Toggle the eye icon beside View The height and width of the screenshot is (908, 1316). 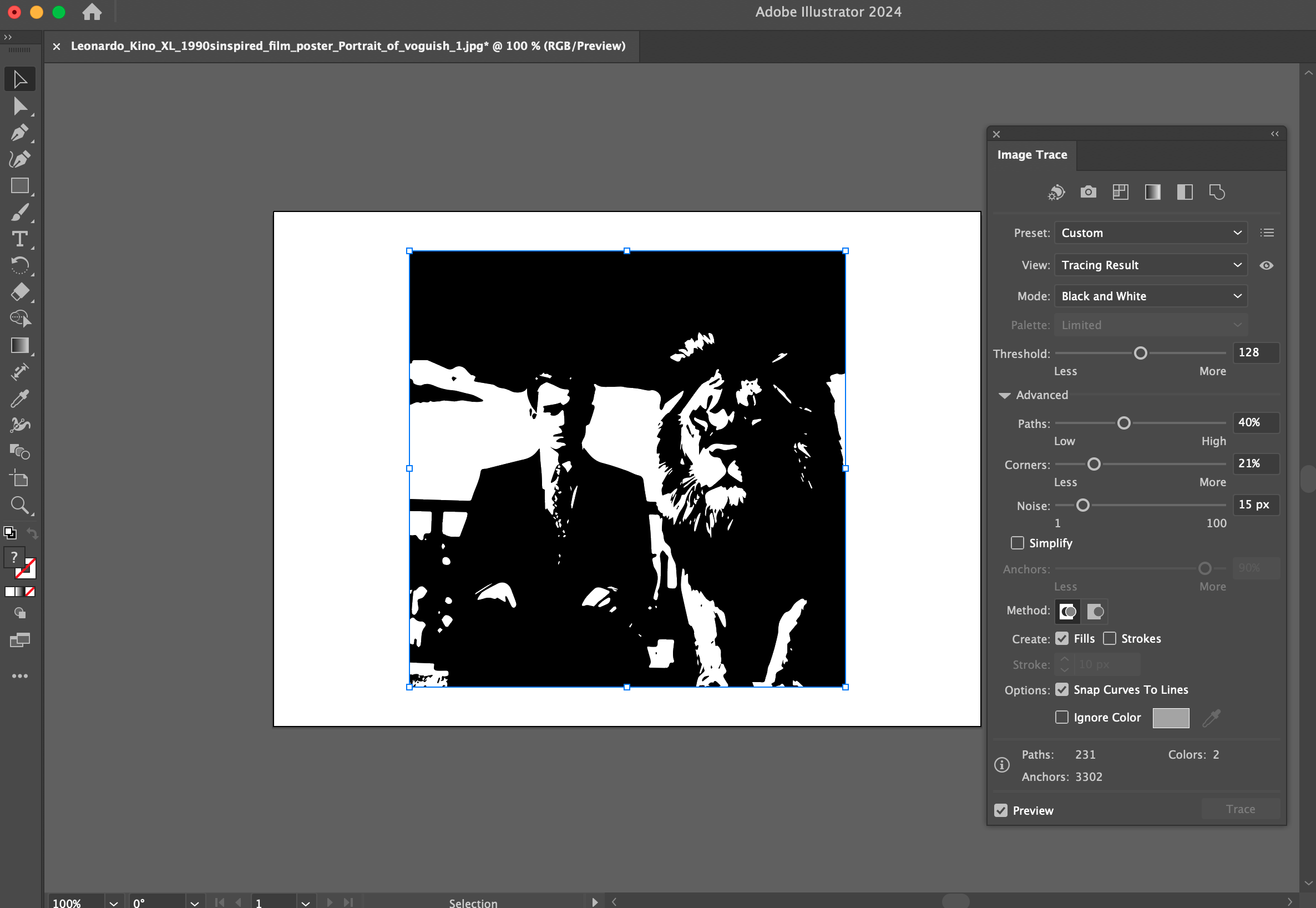[x=1266, y=265]
